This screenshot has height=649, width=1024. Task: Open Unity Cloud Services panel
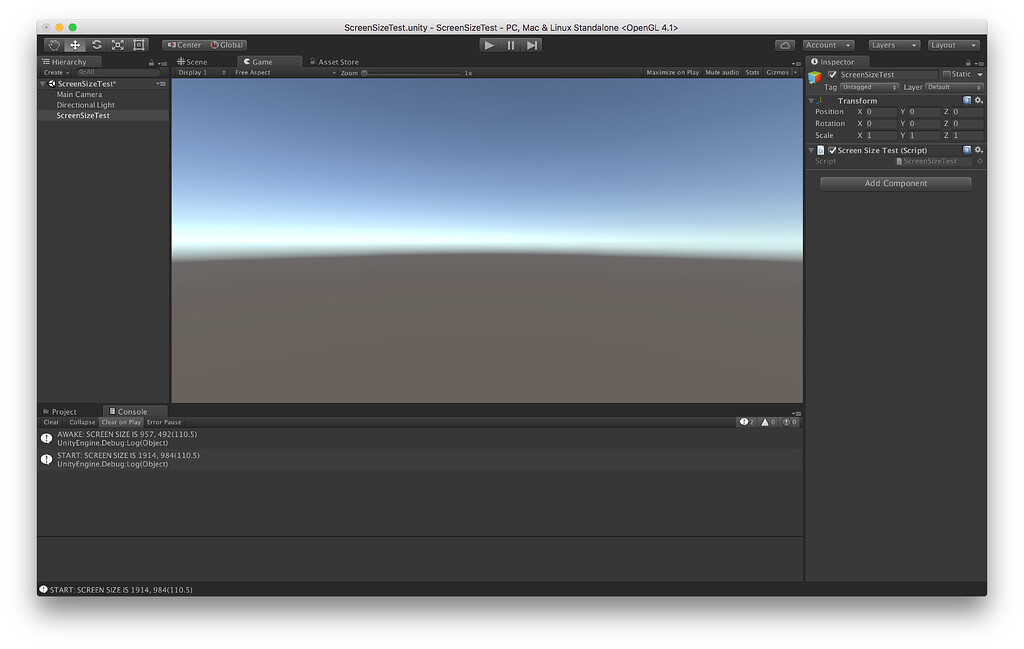point(786,44)
